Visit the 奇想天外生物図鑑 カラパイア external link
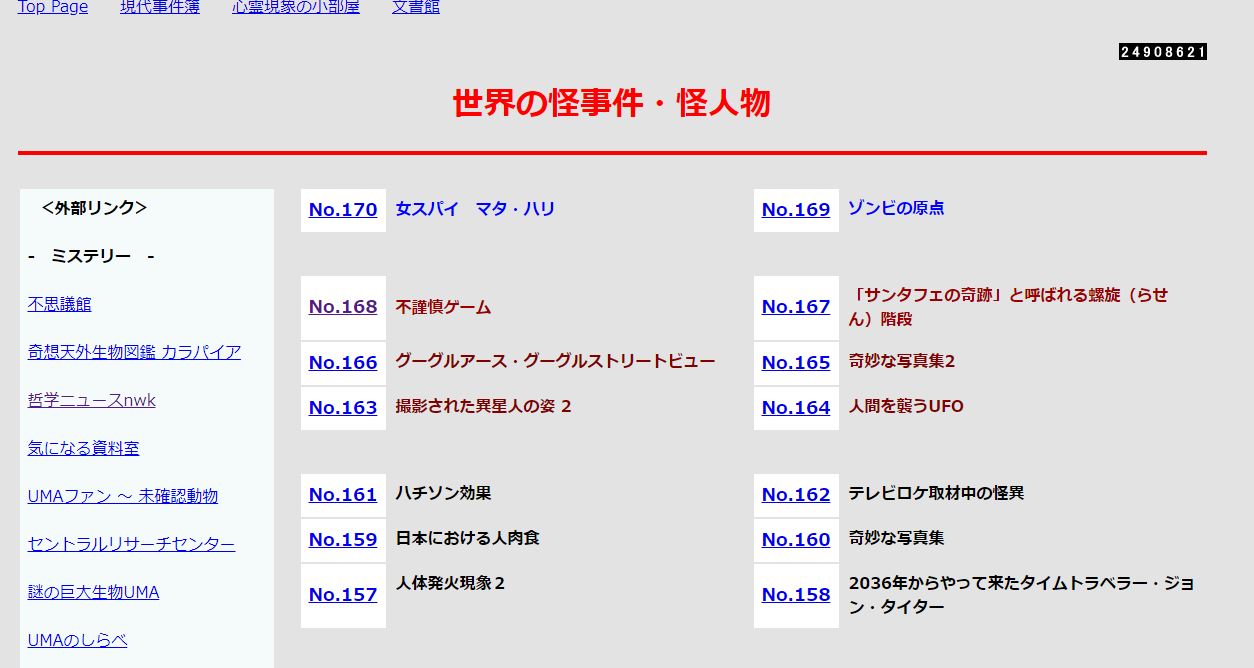Image resolution: width=1254 pixels, height=668 pixels. (x=134, y=352)
